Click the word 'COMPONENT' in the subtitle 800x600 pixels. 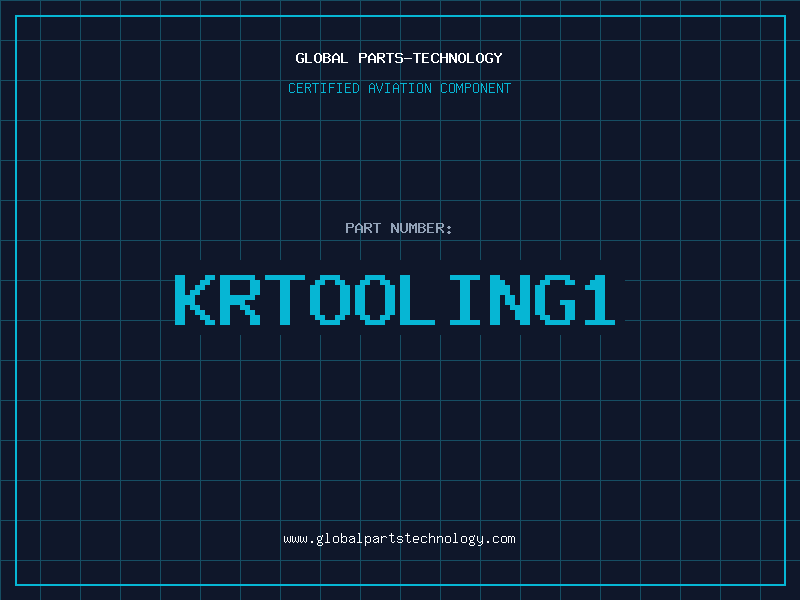click(473, 89)
